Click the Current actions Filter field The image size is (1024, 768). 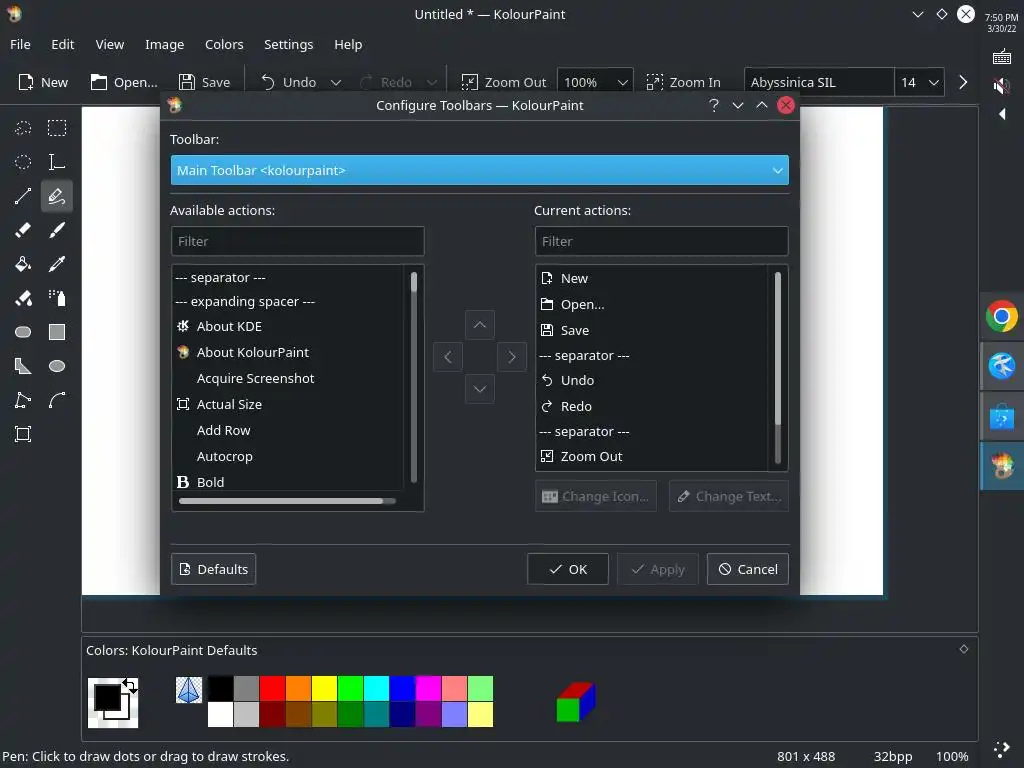tap(662, 241)
